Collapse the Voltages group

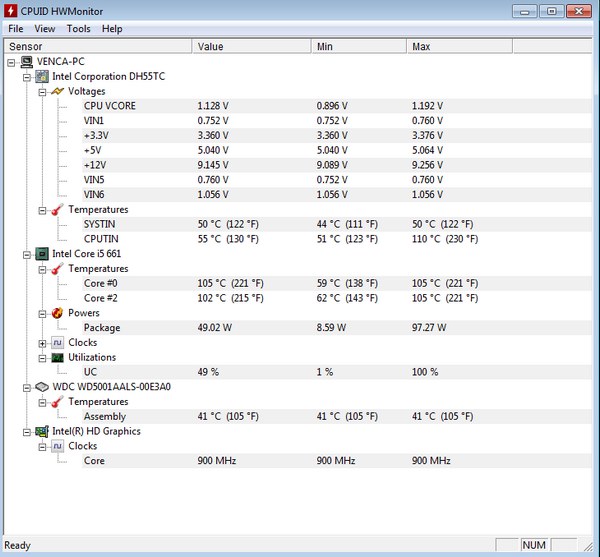[x=42, y=92]
